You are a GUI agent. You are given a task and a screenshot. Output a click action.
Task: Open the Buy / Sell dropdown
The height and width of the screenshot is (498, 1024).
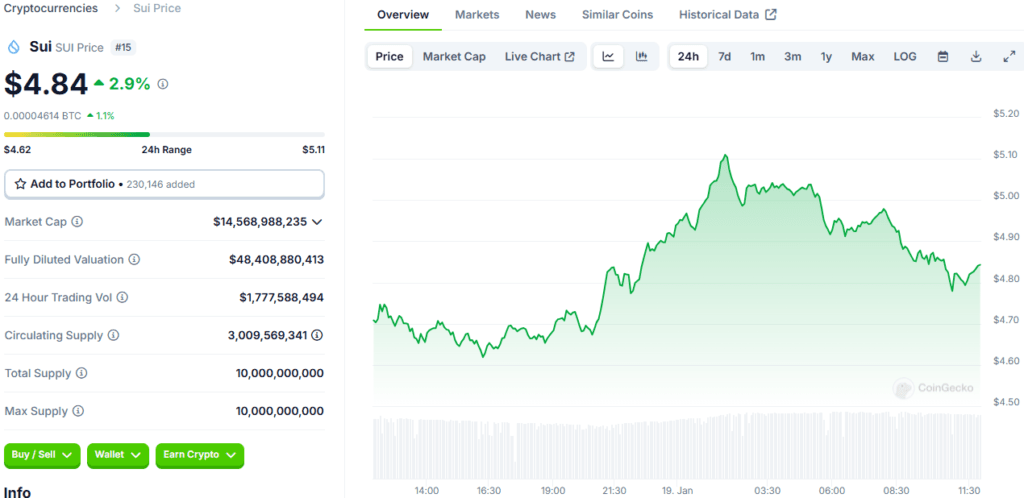(42, 455)
